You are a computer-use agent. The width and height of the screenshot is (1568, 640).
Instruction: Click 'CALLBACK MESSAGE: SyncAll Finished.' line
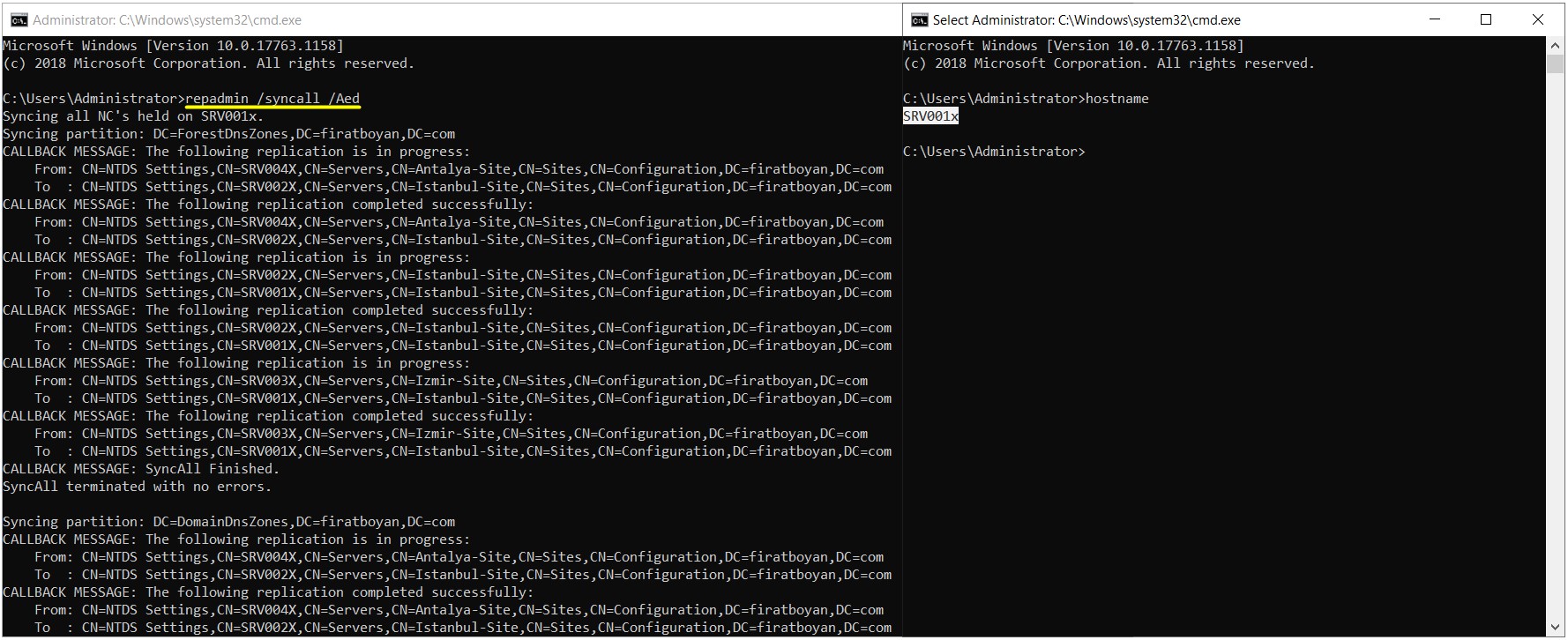tap(142, 469)
